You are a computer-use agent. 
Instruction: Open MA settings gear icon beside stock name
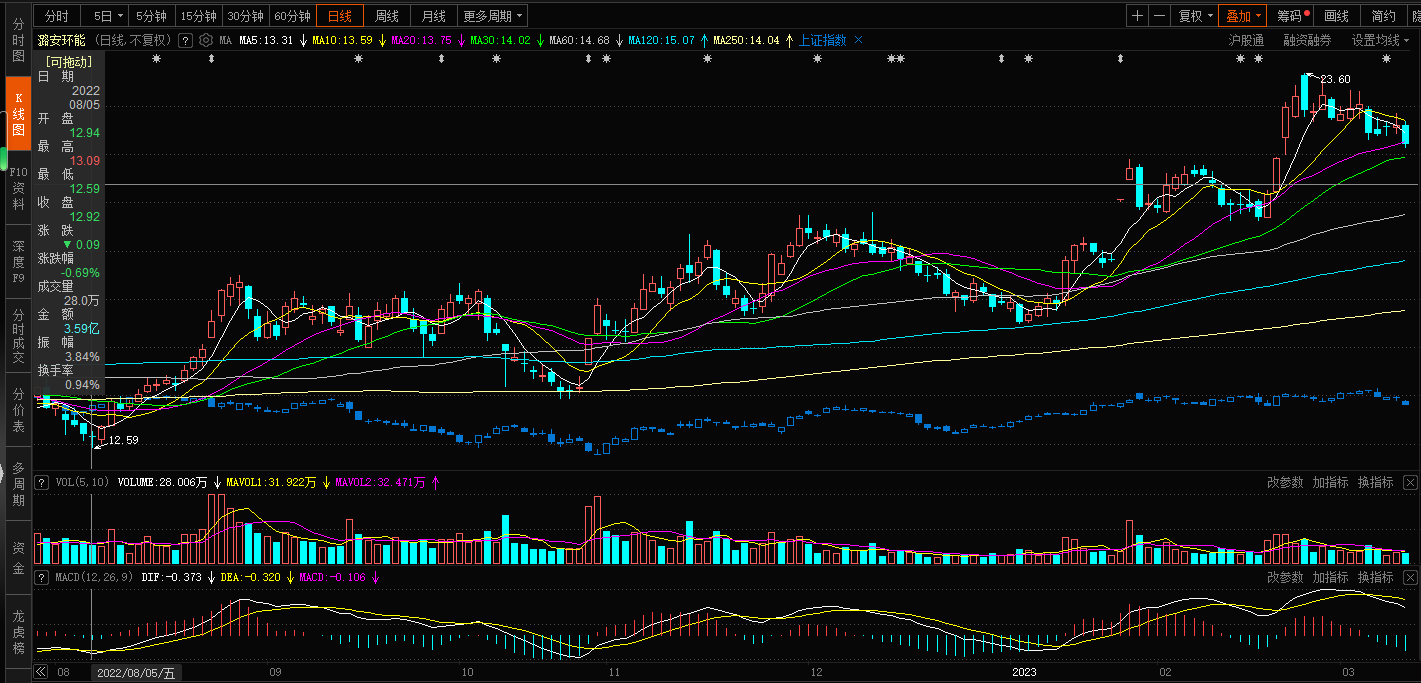(x=206, y=40)
